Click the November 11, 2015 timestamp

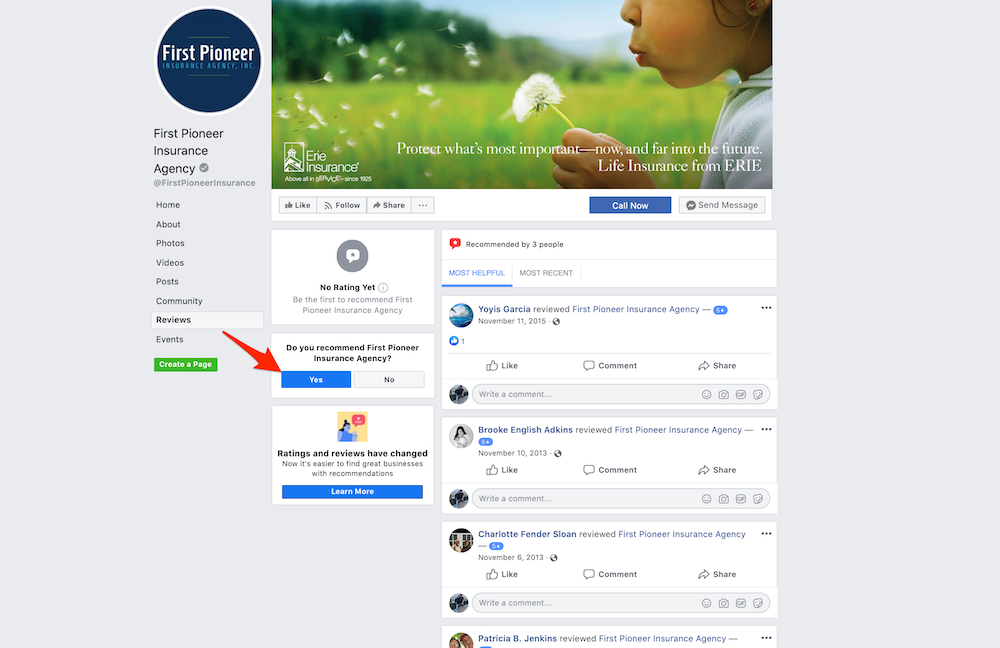[x=512, y=321]
